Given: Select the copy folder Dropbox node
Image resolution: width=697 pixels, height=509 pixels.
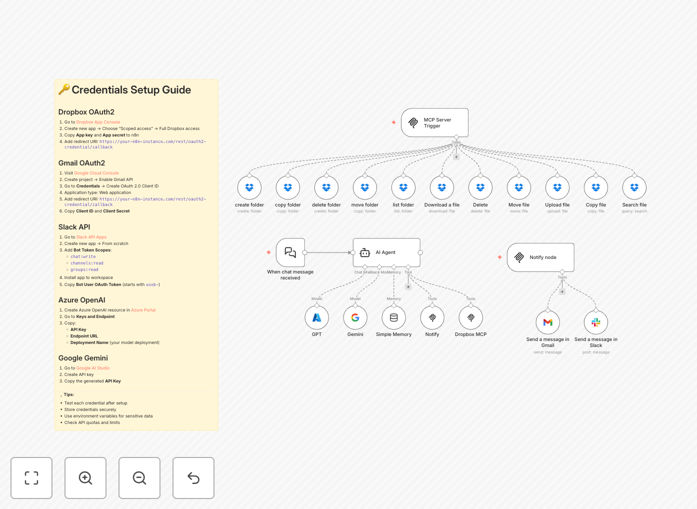Looking at the screenshot, I should click(x=288, y=188).
